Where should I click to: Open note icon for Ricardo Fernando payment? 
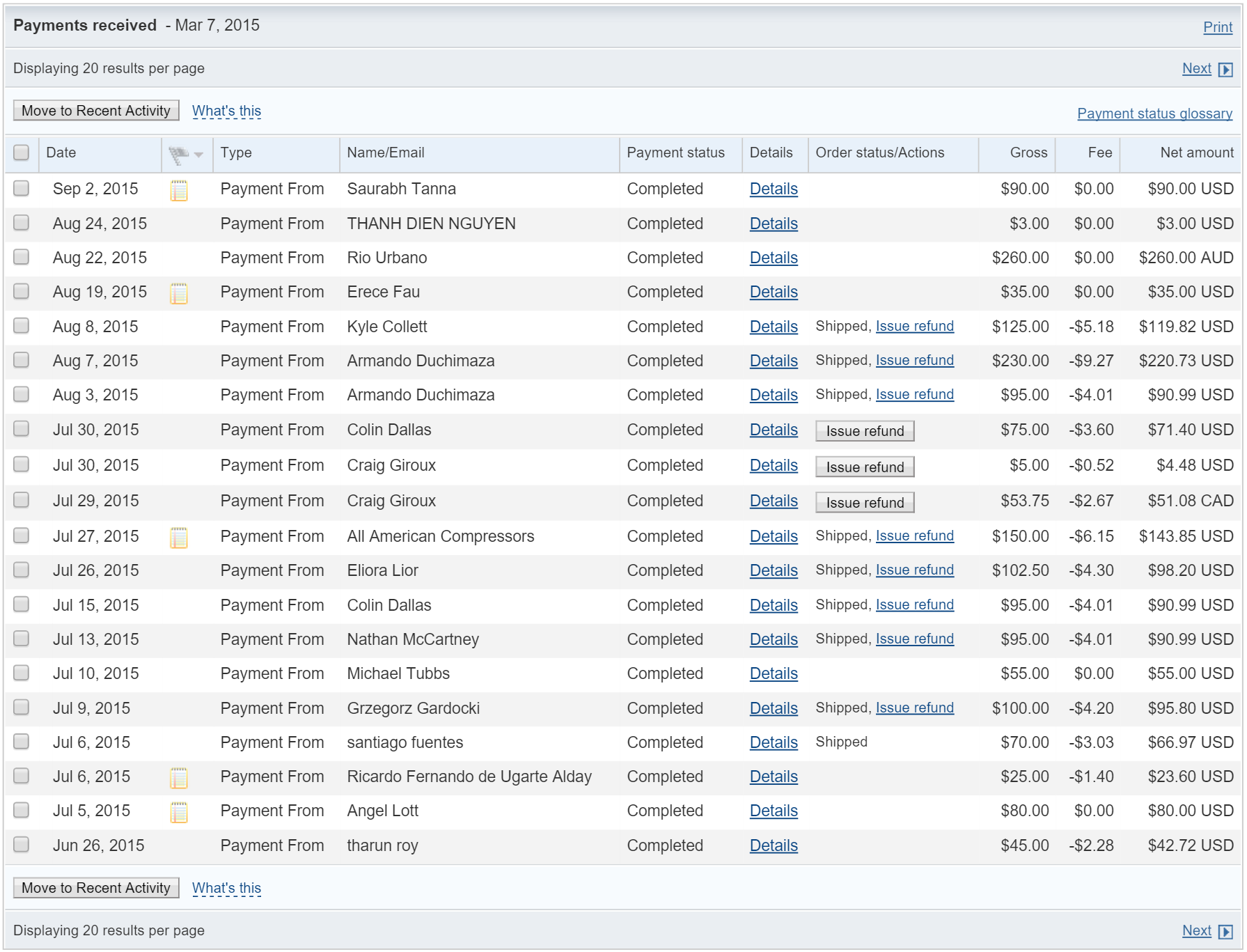[x=179, y=778]
